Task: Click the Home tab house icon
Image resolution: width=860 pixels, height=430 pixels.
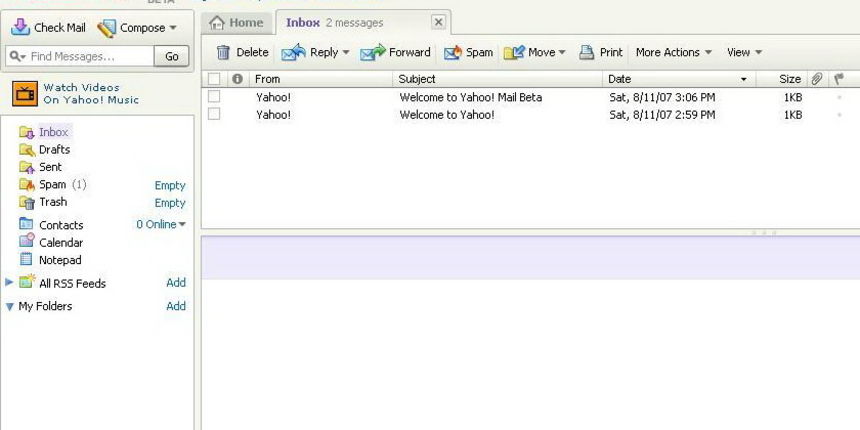Action: click(x=217, y=23)
